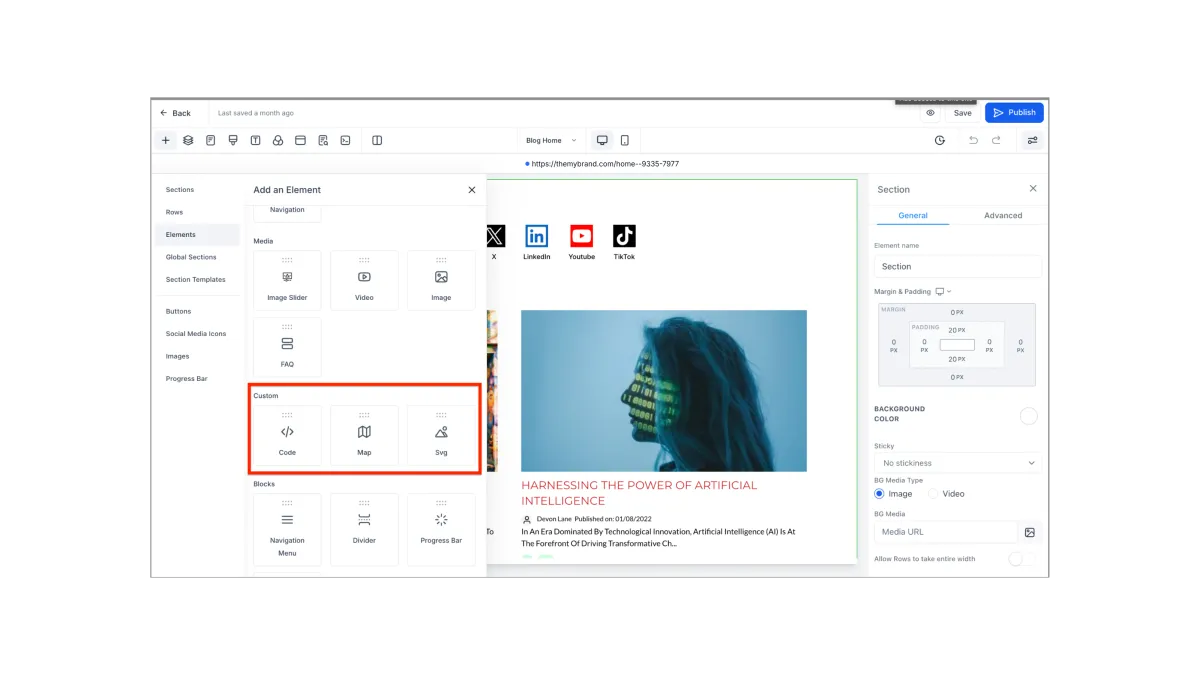Open the Blog Home page dropdown
Image resolution: width=1200 pixels, height=675 pixels.
pyautogui.click(x=551, y=141)
